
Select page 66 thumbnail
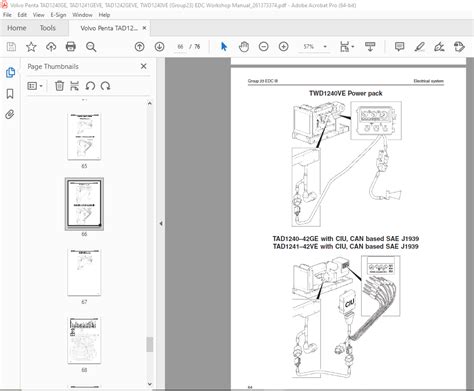coord(84,204)
